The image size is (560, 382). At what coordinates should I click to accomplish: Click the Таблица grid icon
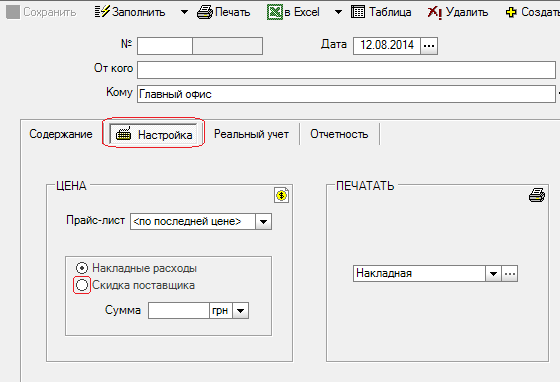358,12
